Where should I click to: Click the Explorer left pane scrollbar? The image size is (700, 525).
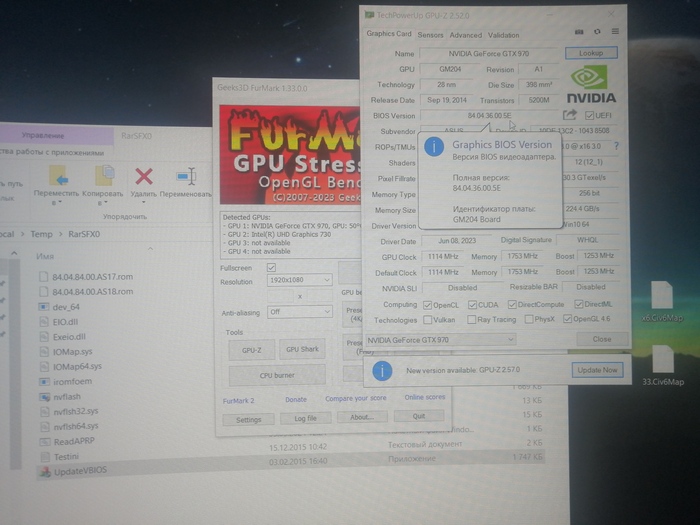coord(15,364)
